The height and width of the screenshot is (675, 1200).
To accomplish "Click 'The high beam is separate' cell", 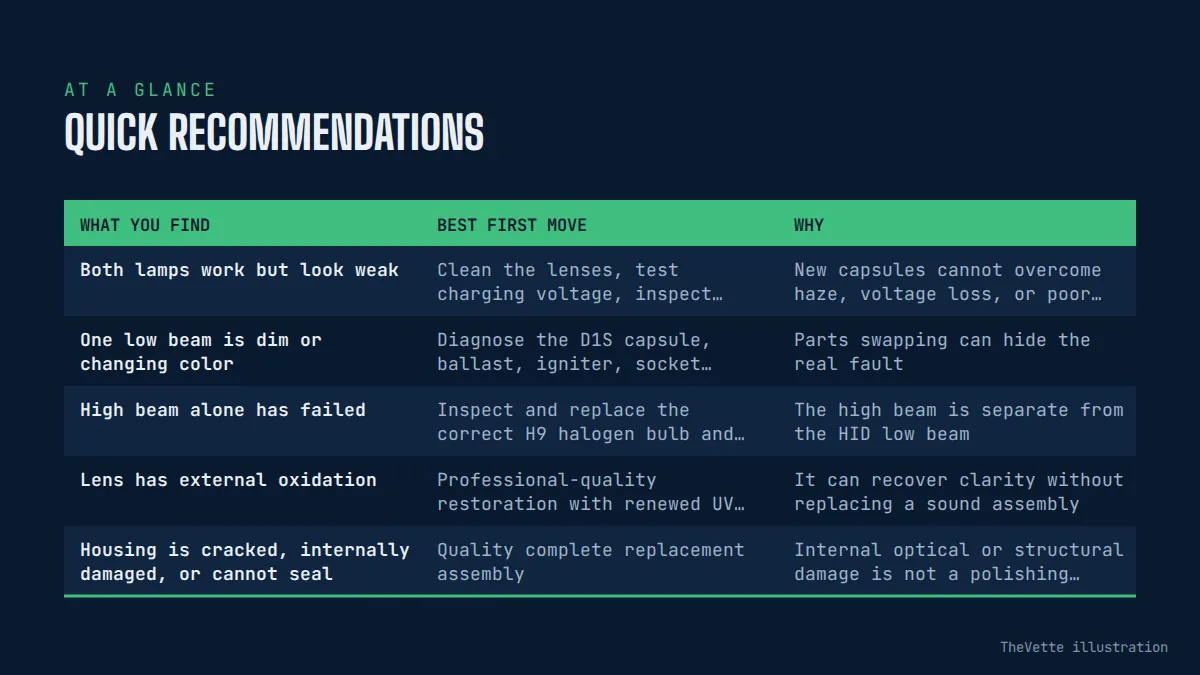I will pyautogui.click(x=959, y=422).
